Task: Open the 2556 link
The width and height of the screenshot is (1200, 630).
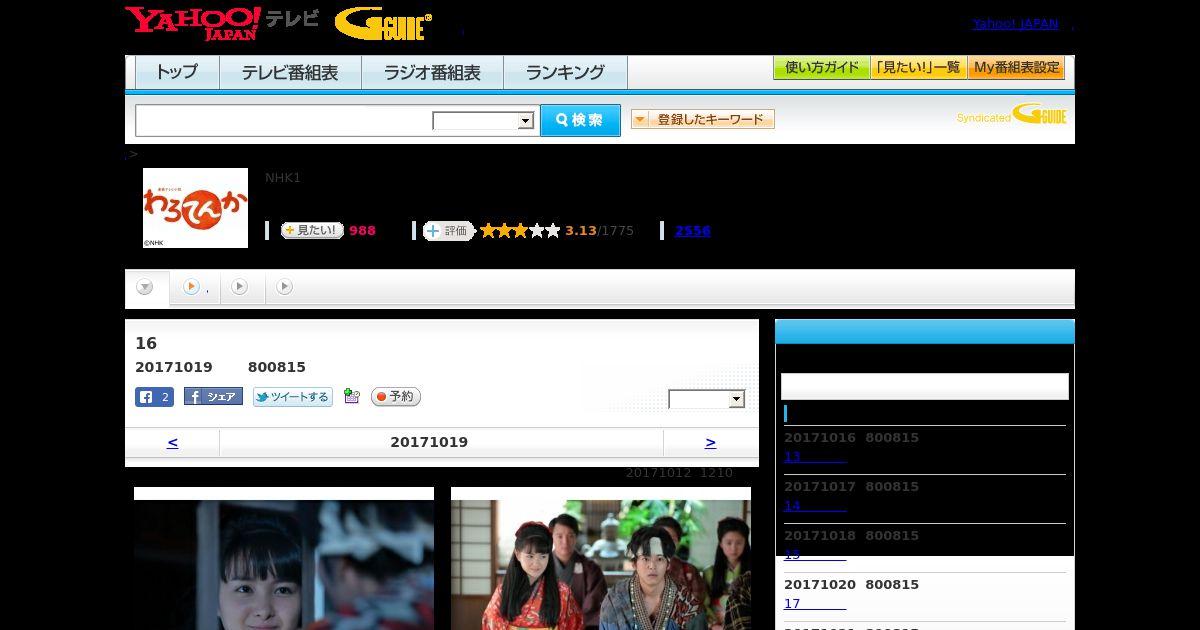Action: (692, 231)
